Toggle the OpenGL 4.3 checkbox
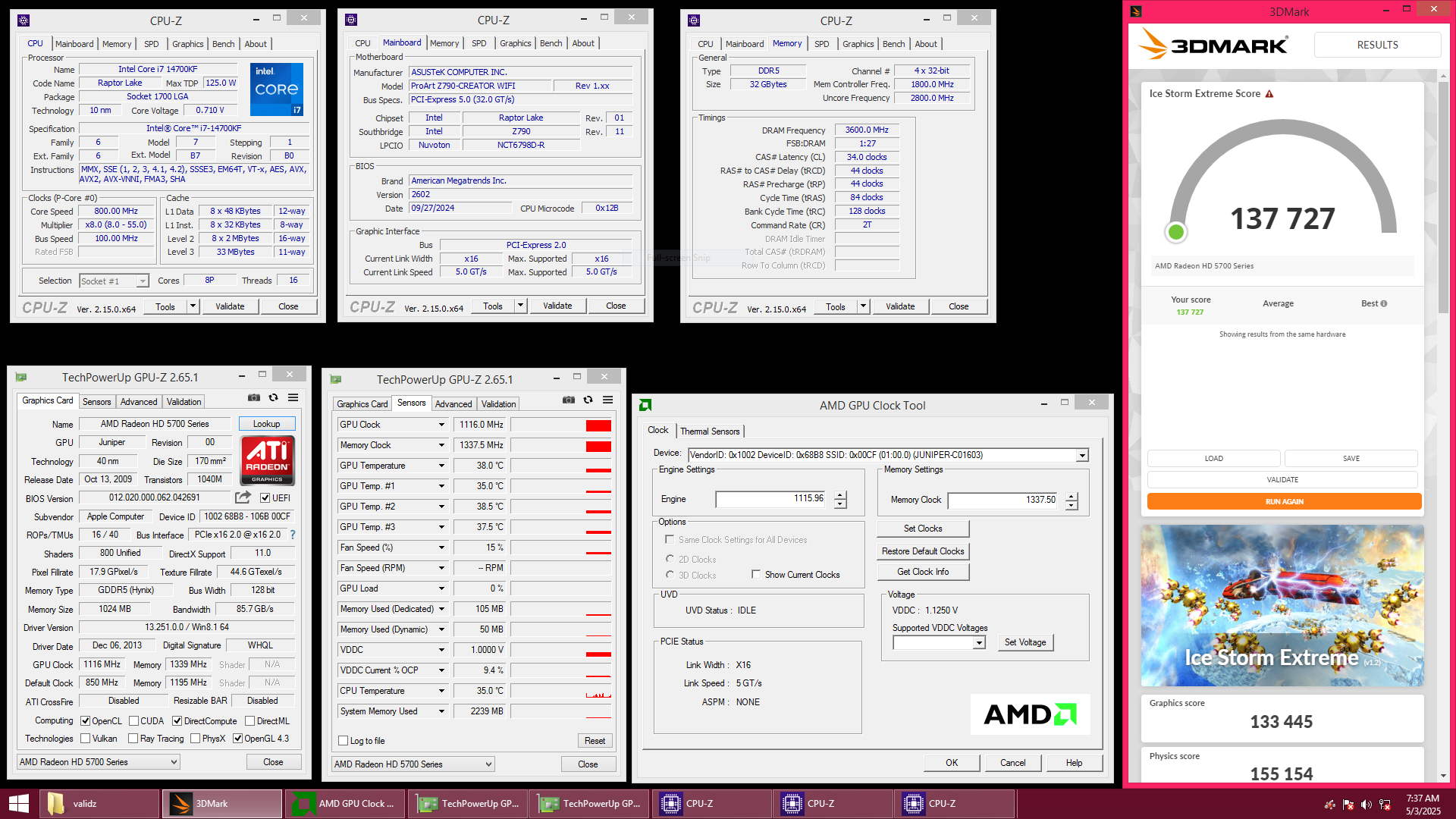Image resolution: width=1456 pixels, height=819 pixels. tap(237, 739)
